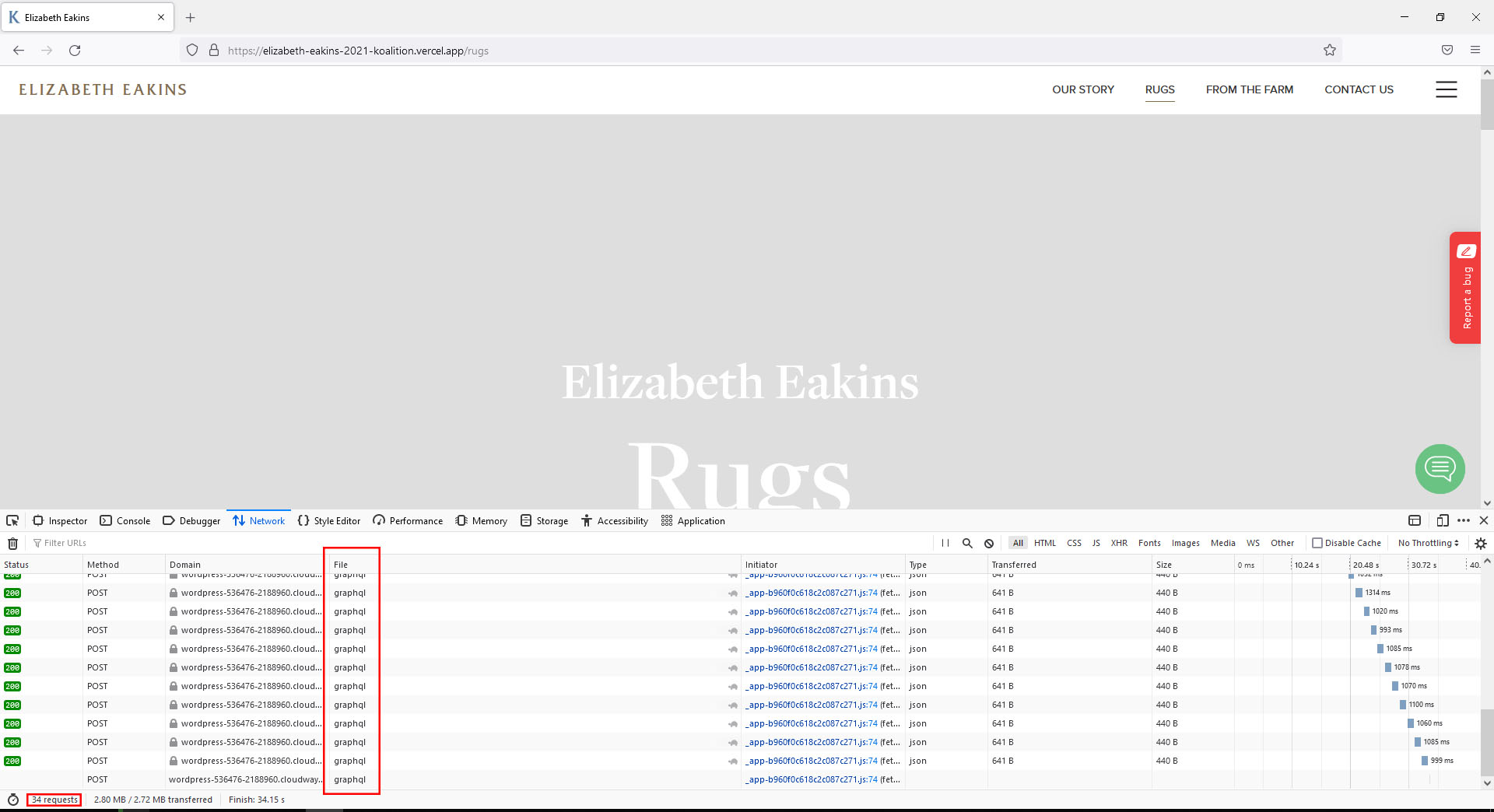Activate the element picker tool
This screenshot has width=1494, height=812.
coord(12,520)
